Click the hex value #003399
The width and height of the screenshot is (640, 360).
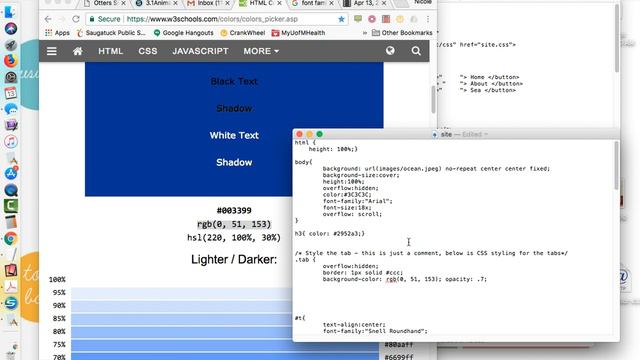(x=234, y=211)
